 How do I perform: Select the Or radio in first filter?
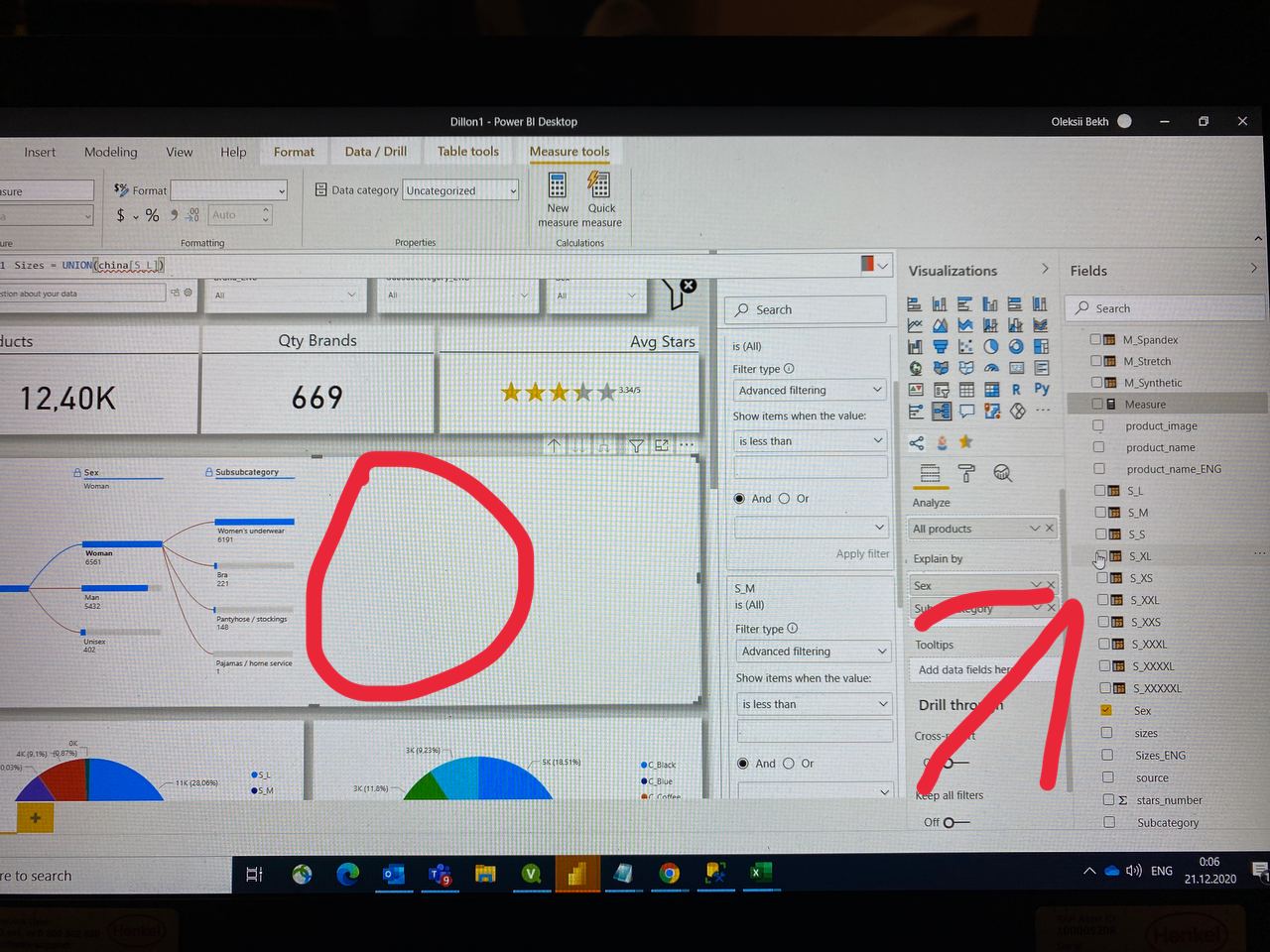click(784, 498)
